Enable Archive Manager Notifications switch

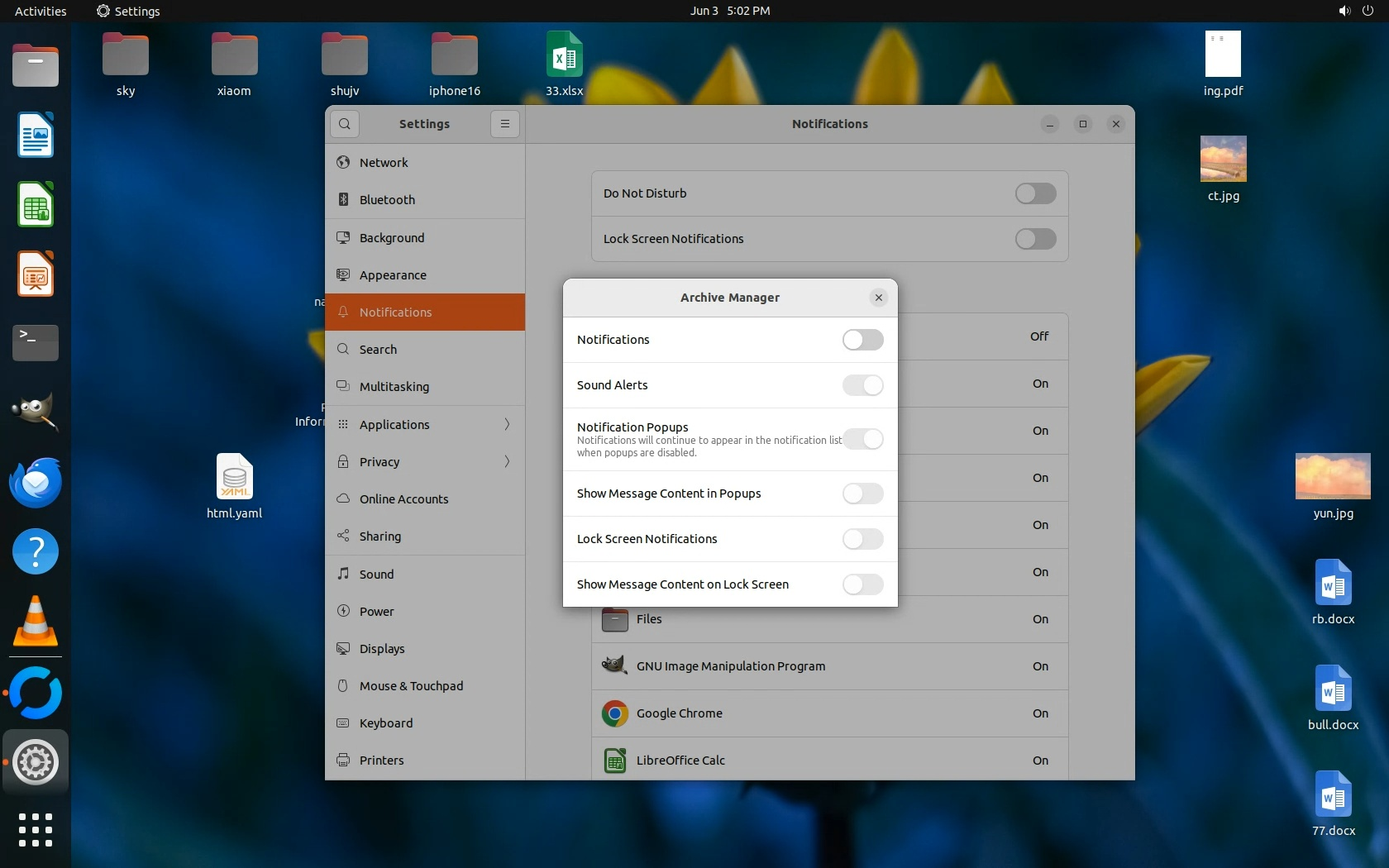[x=862, y=340]
